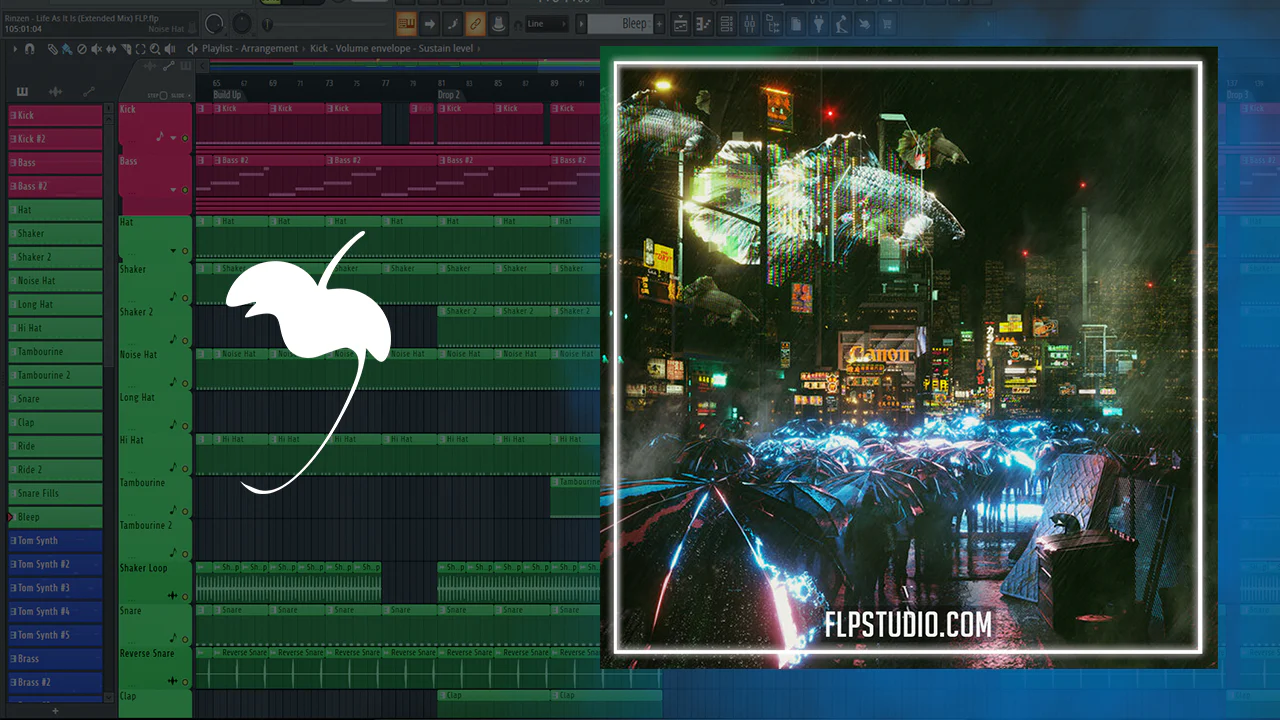This screenshot has width=1280, height=720.
Task: Click the Playlist - Arrangement breadcrumb
Action: click(x=250, y=48)
